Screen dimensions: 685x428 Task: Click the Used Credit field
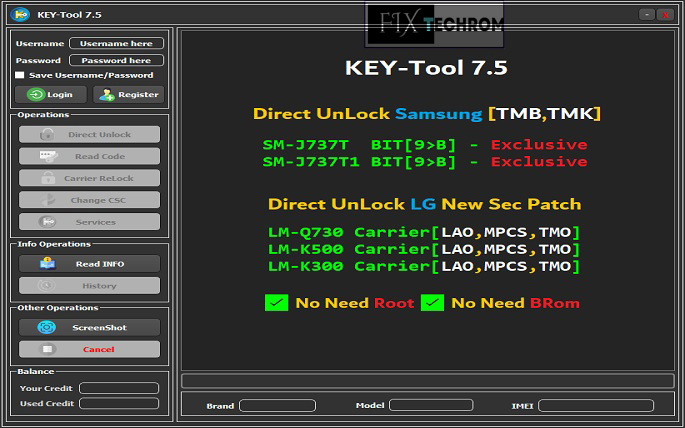tap(119, 404)
